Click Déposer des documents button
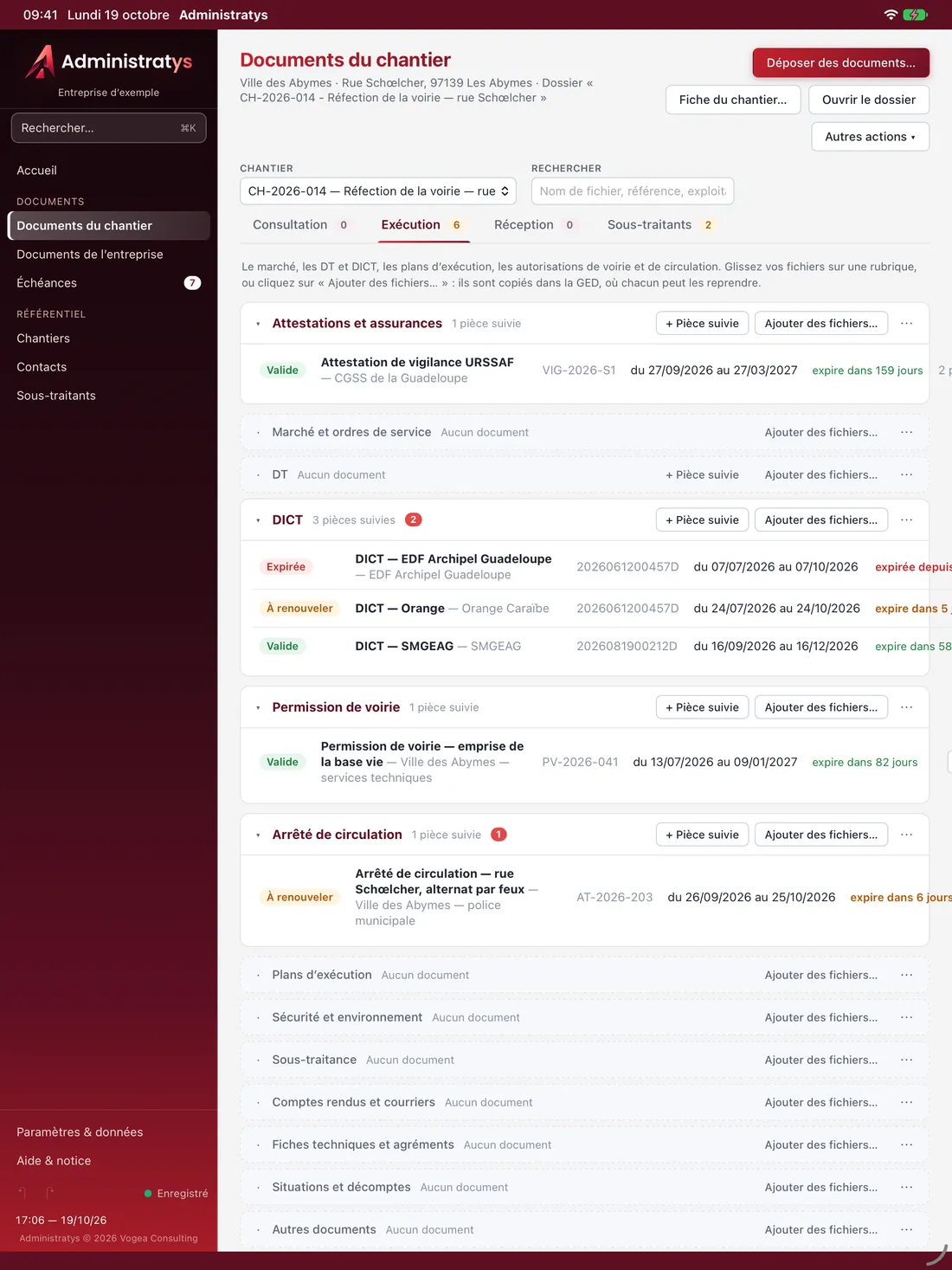 coord(841,63)
